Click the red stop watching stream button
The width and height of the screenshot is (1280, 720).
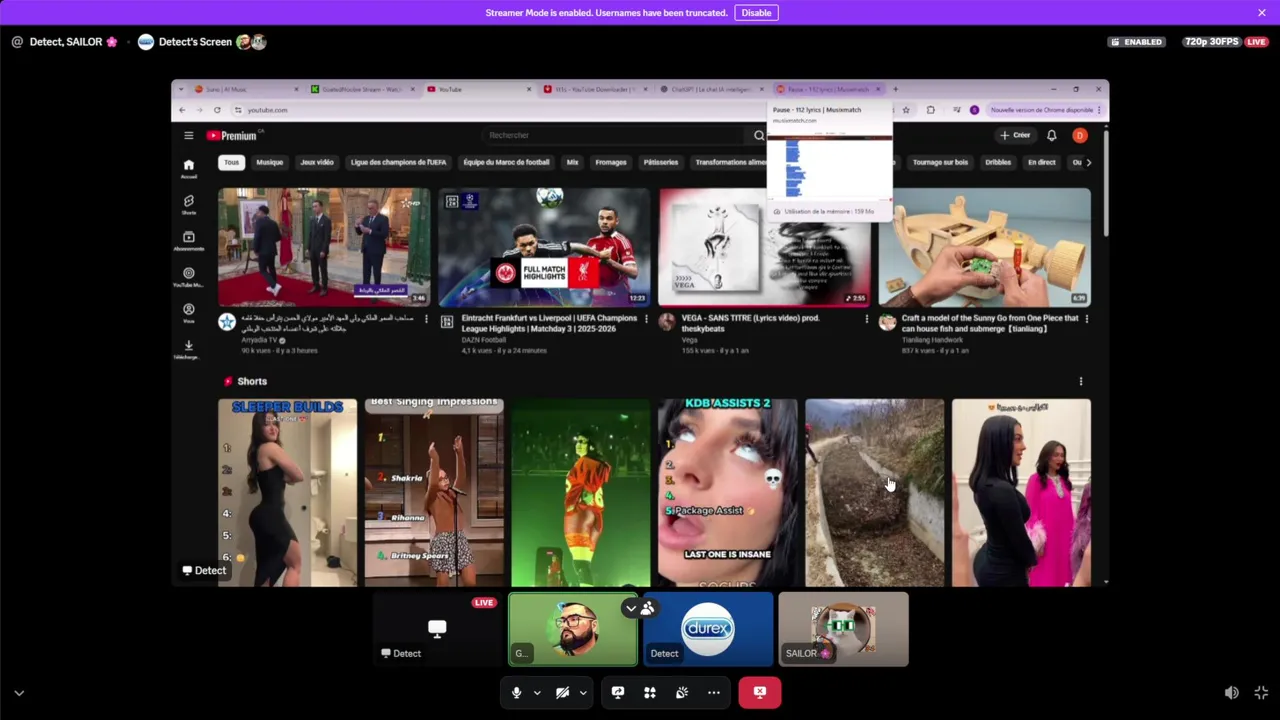760,692
